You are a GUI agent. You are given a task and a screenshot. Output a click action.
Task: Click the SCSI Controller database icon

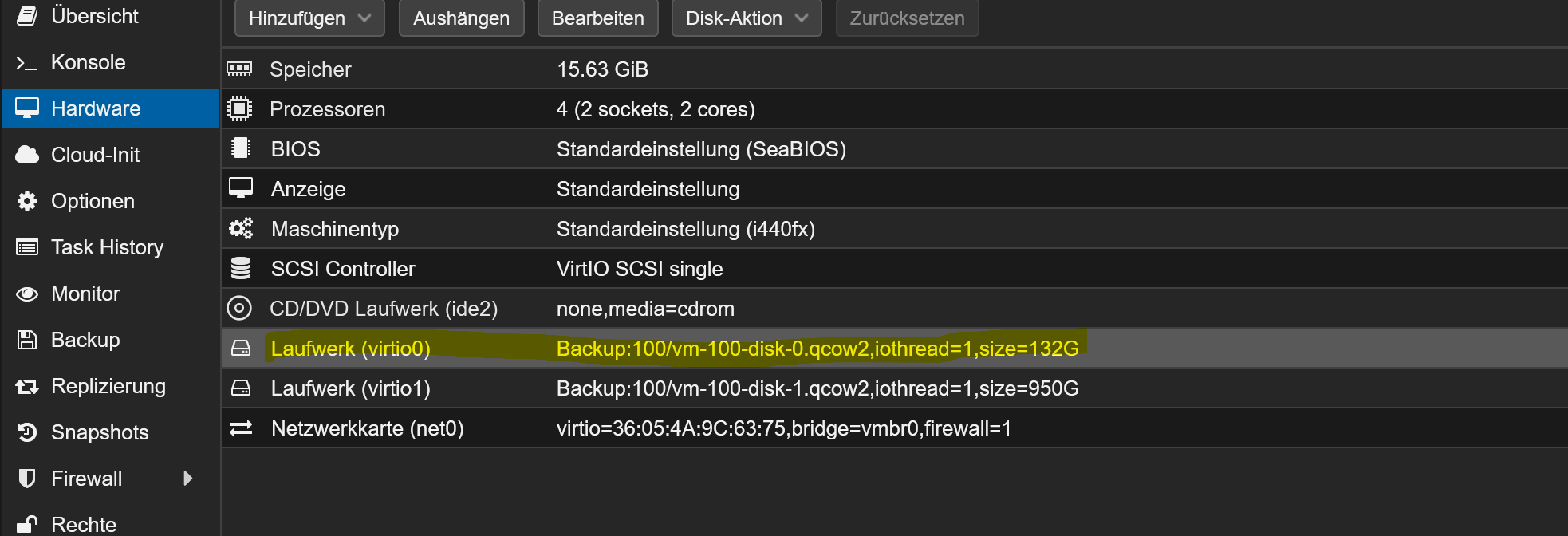pos(240,269)
